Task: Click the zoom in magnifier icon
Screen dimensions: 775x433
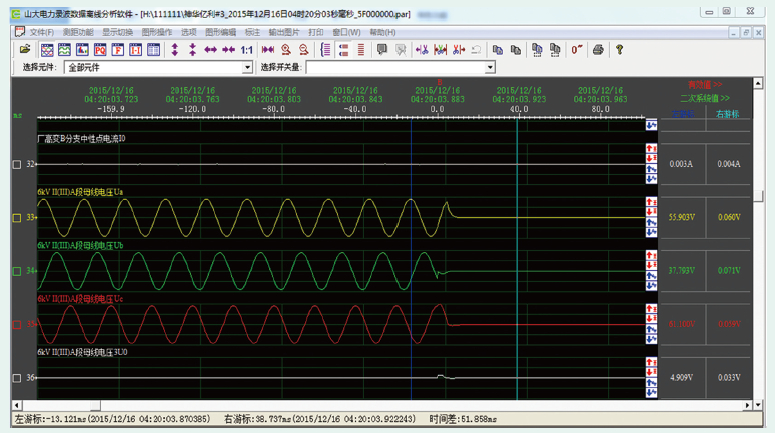Action: 286,49
